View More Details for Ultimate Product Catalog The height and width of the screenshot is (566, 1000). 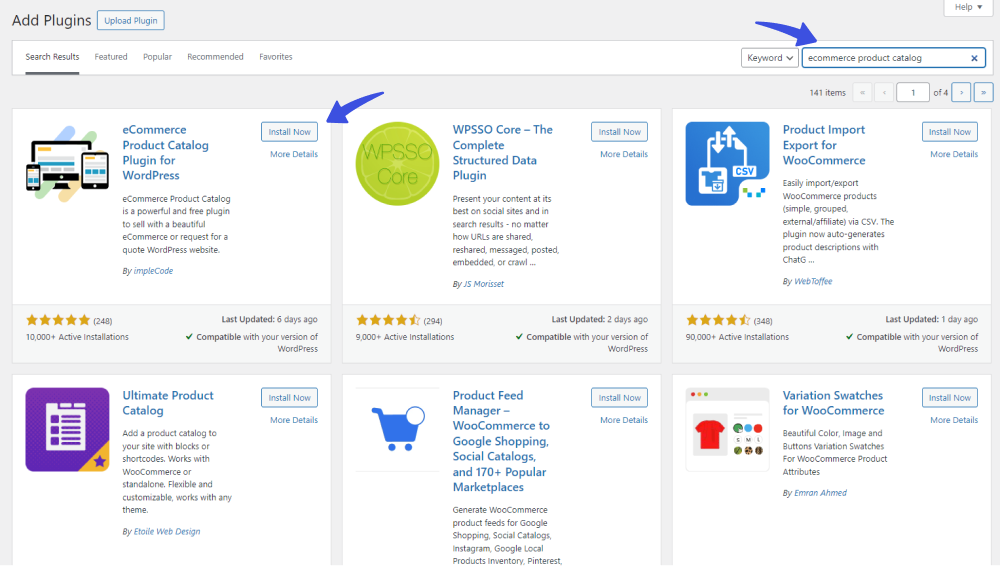pyautogui.click(x=294, y=420)
